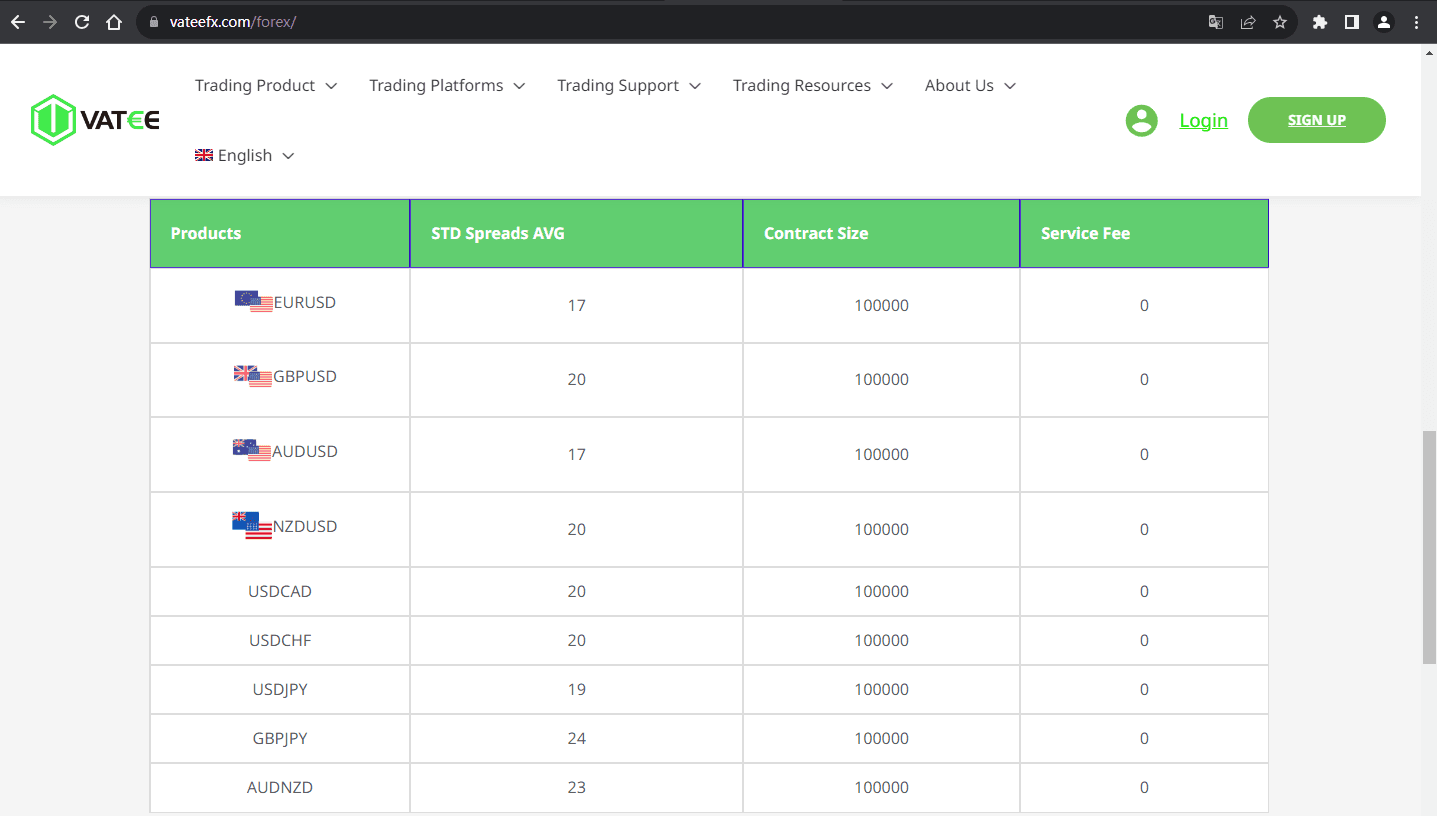Select the USDCAD product cell
The width and height of the screenshot is (1437, 816).
(x=280, y=591)
